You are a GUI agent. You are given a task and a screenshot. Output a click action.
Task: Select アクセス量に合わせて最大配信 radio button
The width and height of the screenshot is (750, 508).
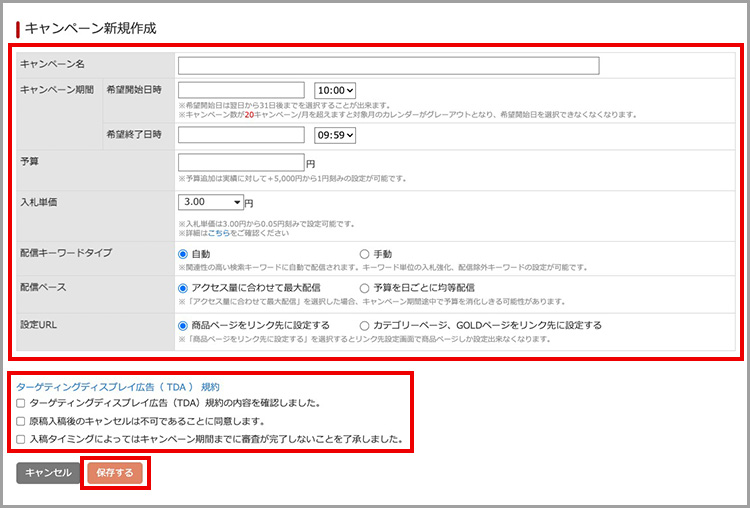[x=183, y=288]
